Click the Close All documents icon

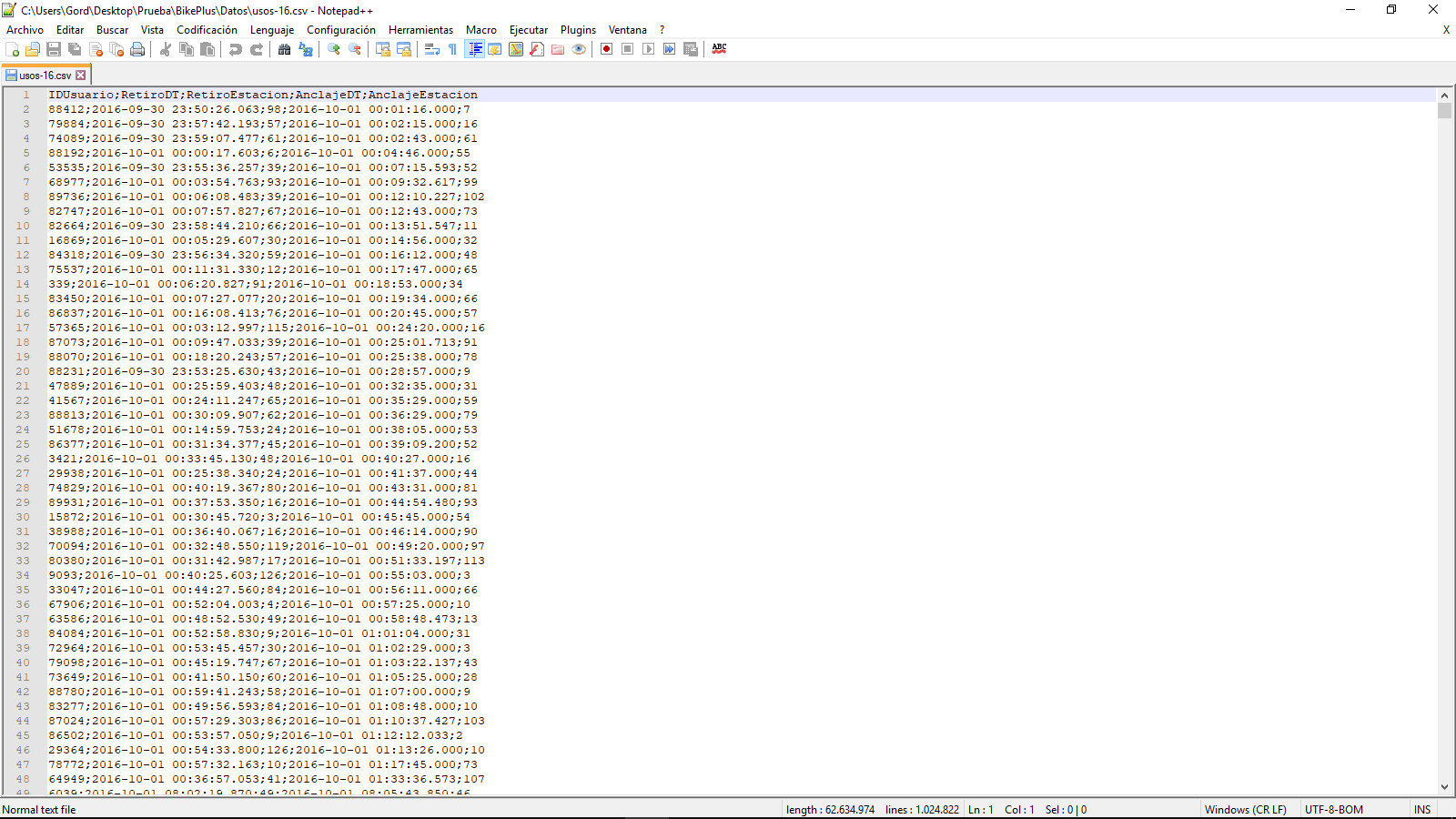pyautogui.click(x=116, y=49)
